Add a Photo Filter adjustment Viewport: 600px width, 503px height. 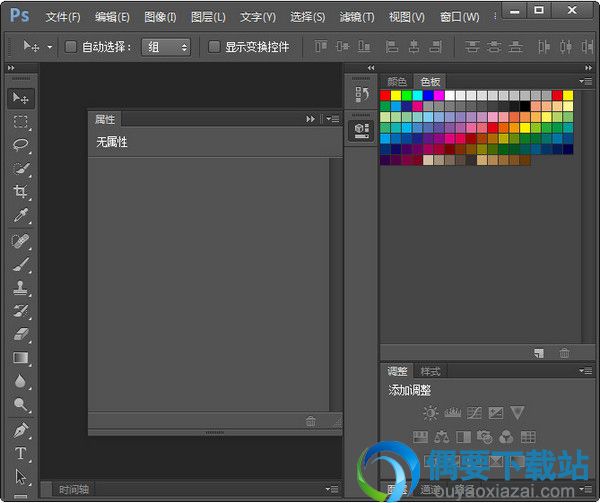pyautogui.click(x=485, y=437)
